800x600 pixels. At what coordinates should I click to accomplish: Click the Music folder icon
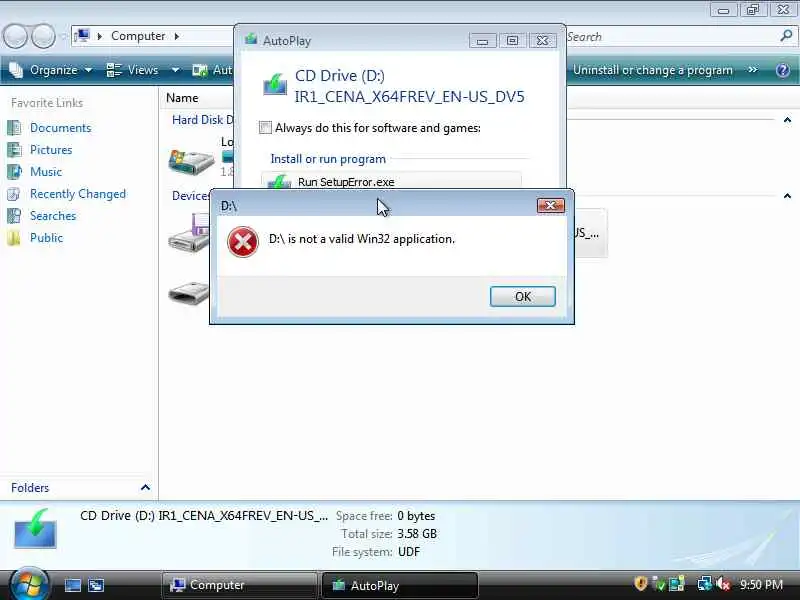(14, 171)
